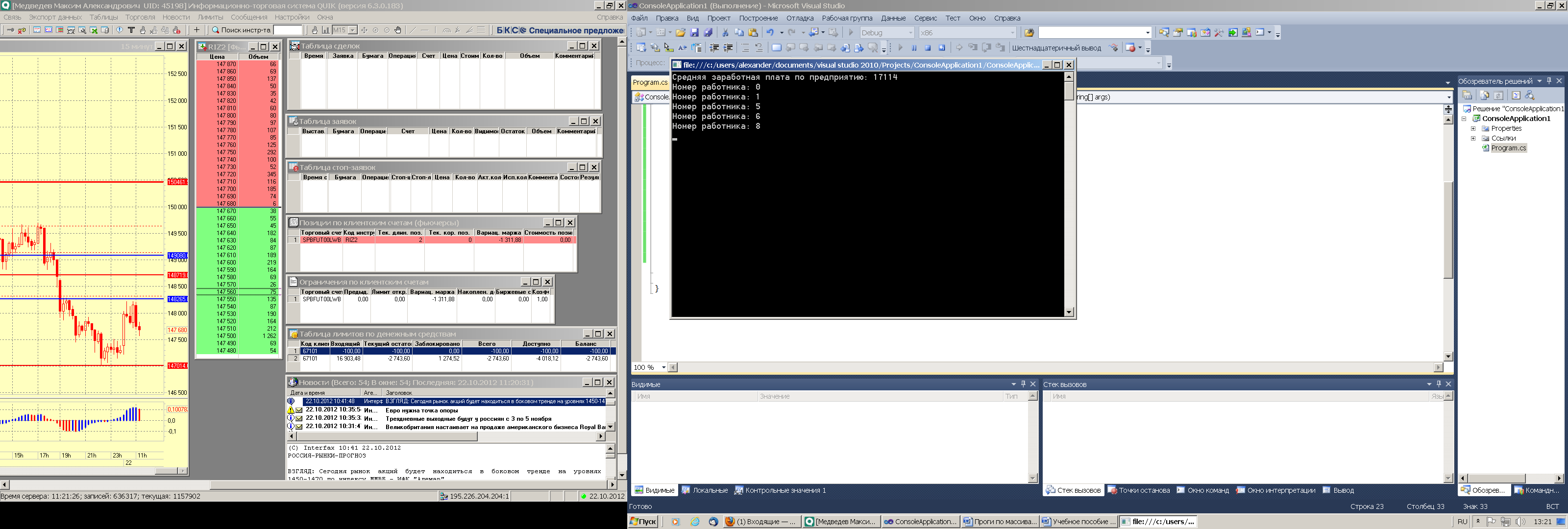Open the Построение menu in Visual Studio

click(x=759, y=18)
